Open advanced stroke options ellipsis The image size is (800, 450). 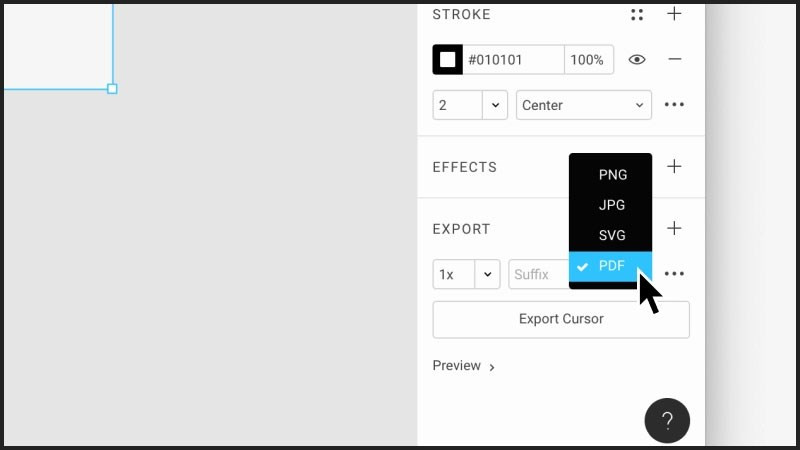(674, 105)
